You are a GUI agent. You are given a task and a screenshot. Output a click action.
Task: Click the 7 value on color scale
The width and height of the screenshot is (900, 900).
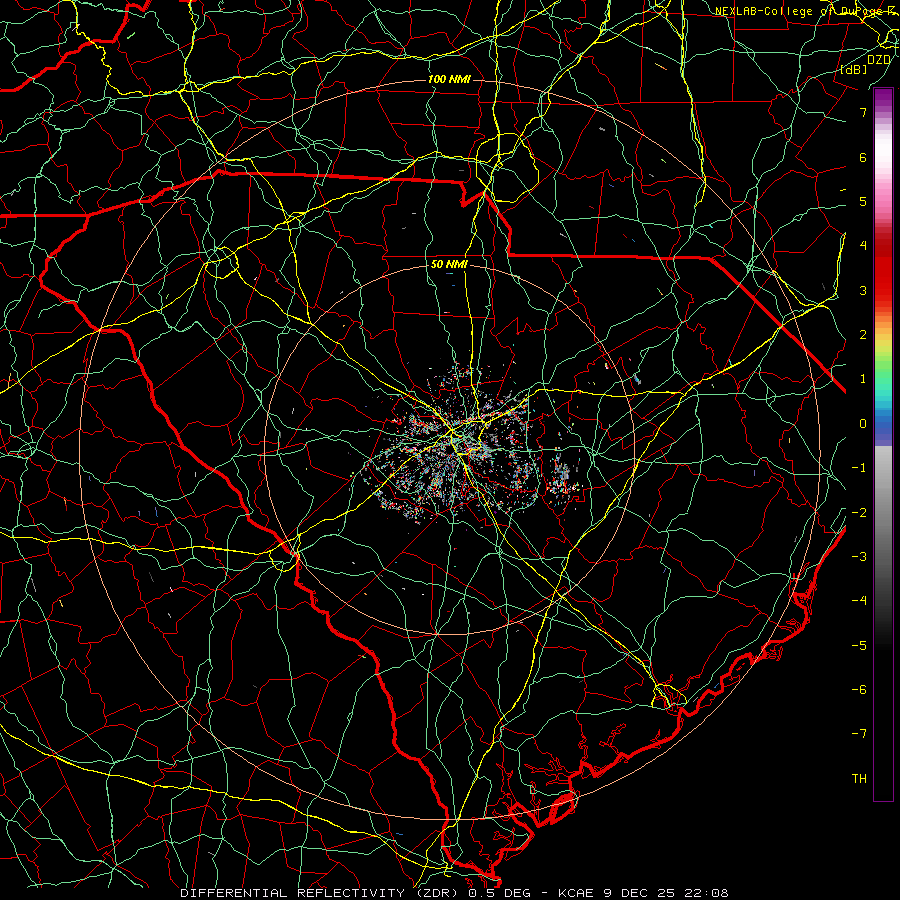(863, 112)
